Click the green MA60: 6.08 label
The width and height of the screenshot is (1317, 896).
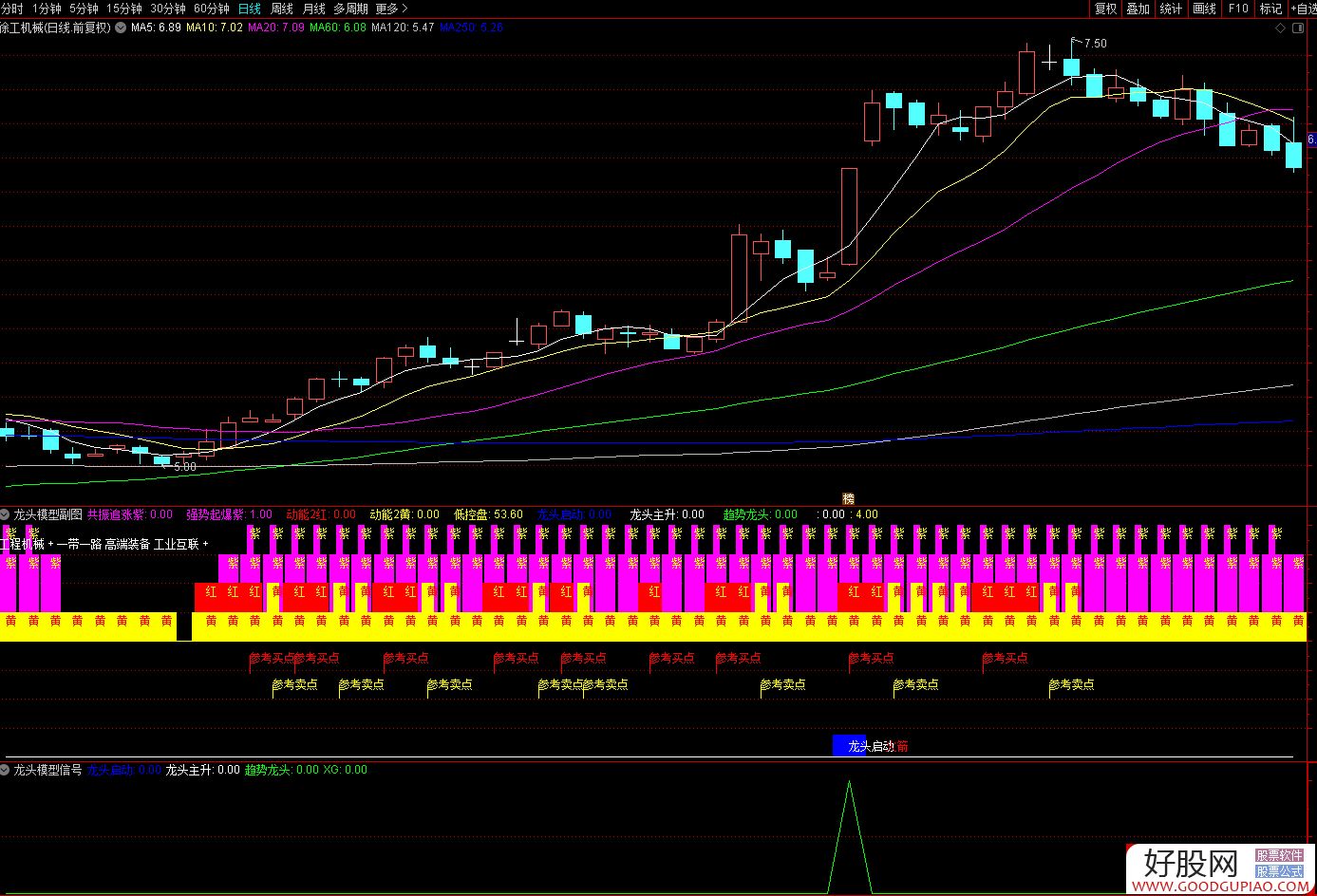[338, 28]
